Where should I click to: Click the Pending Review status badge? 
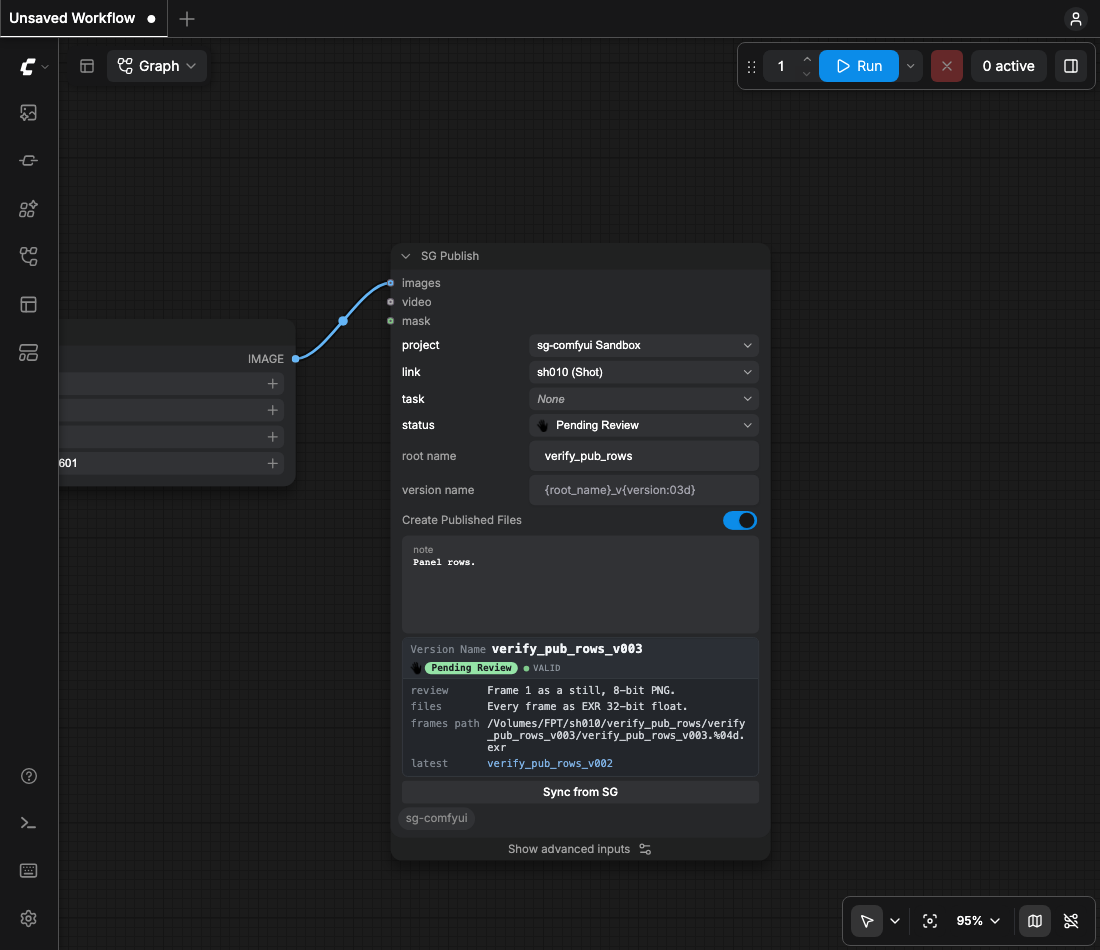point(471,668)
